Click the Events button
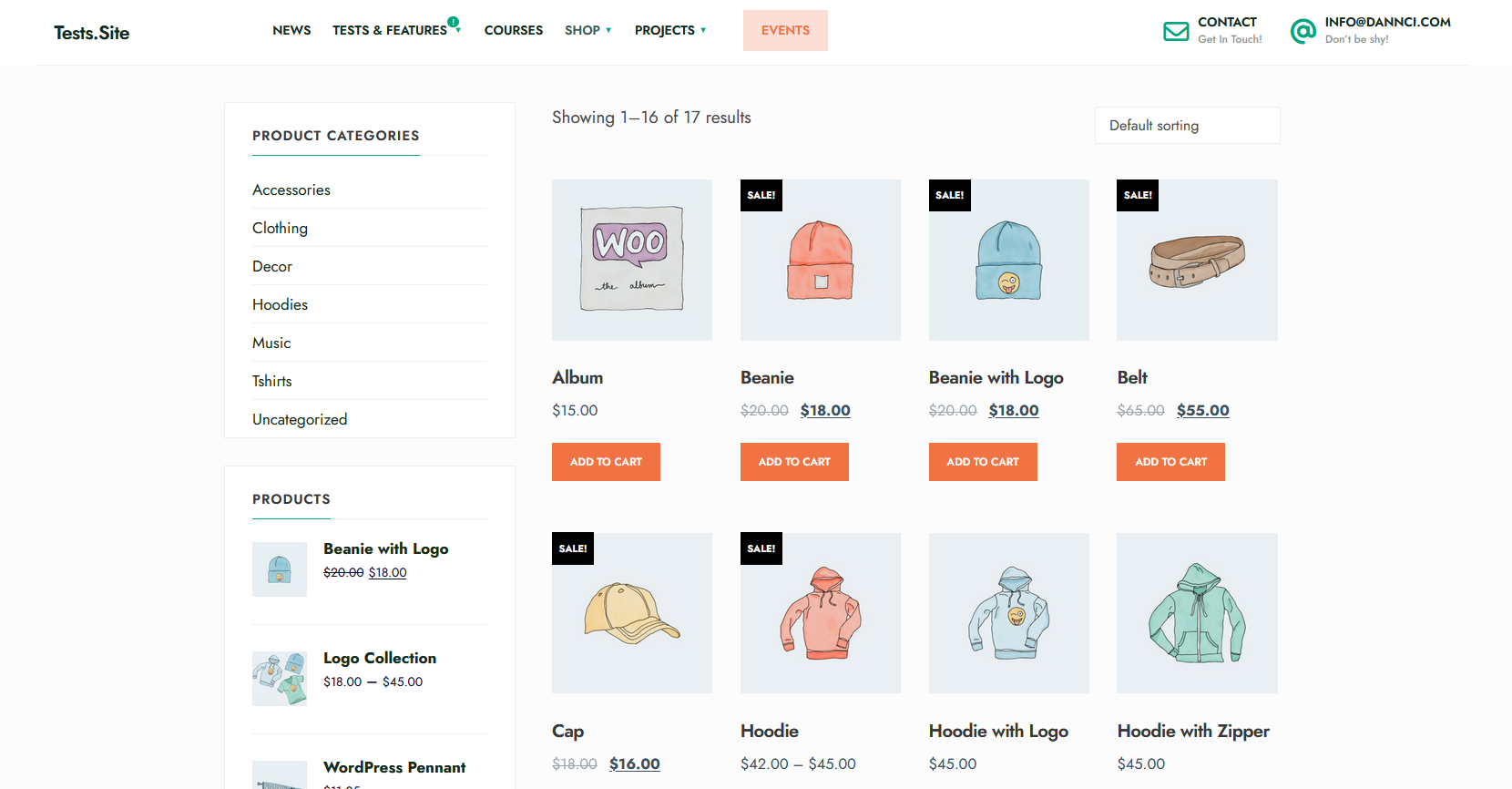This screenshot has height=789, width=1512. click(x=785, y=30)
